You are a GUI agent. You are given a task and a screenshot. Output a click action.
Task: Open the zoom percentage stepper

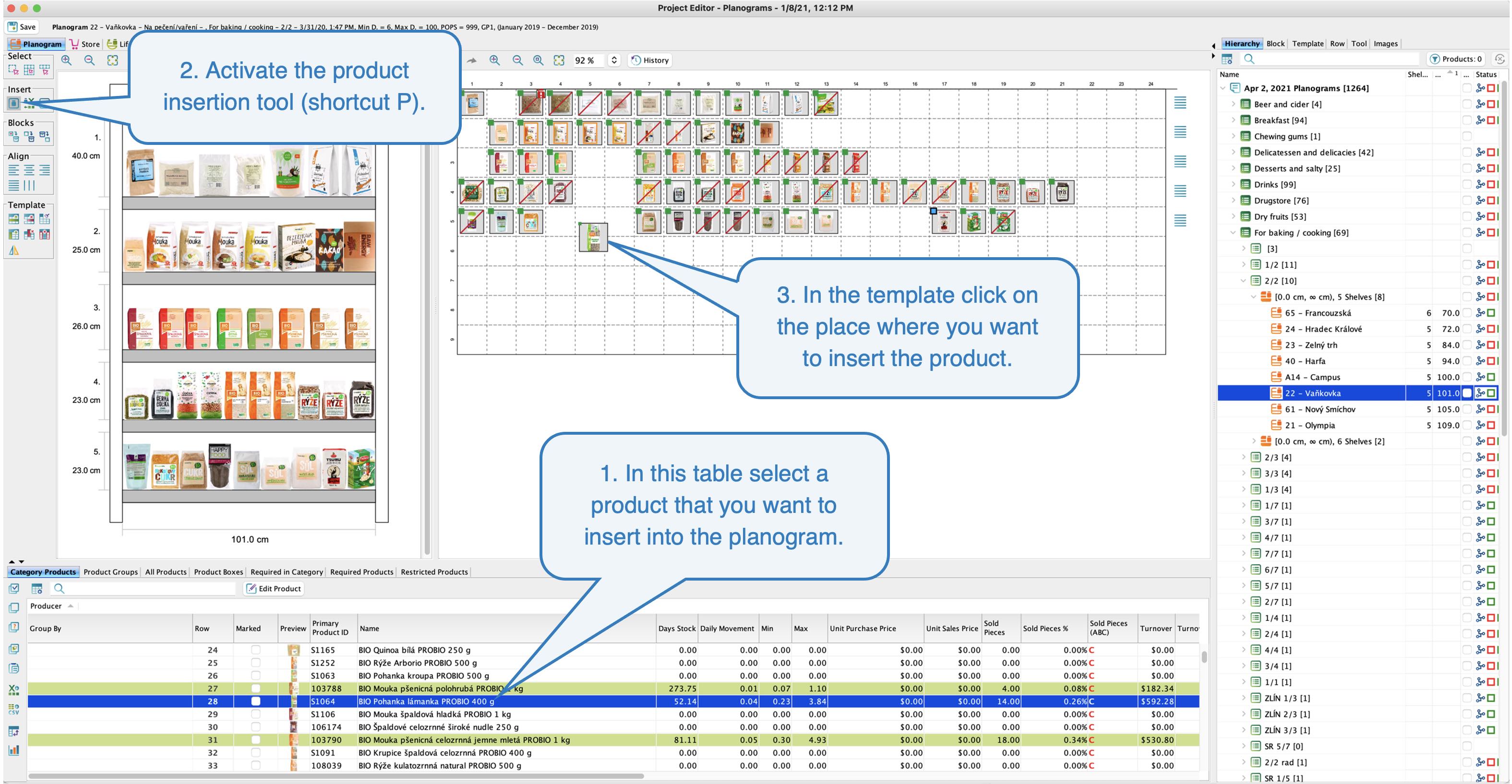point(614,60)
